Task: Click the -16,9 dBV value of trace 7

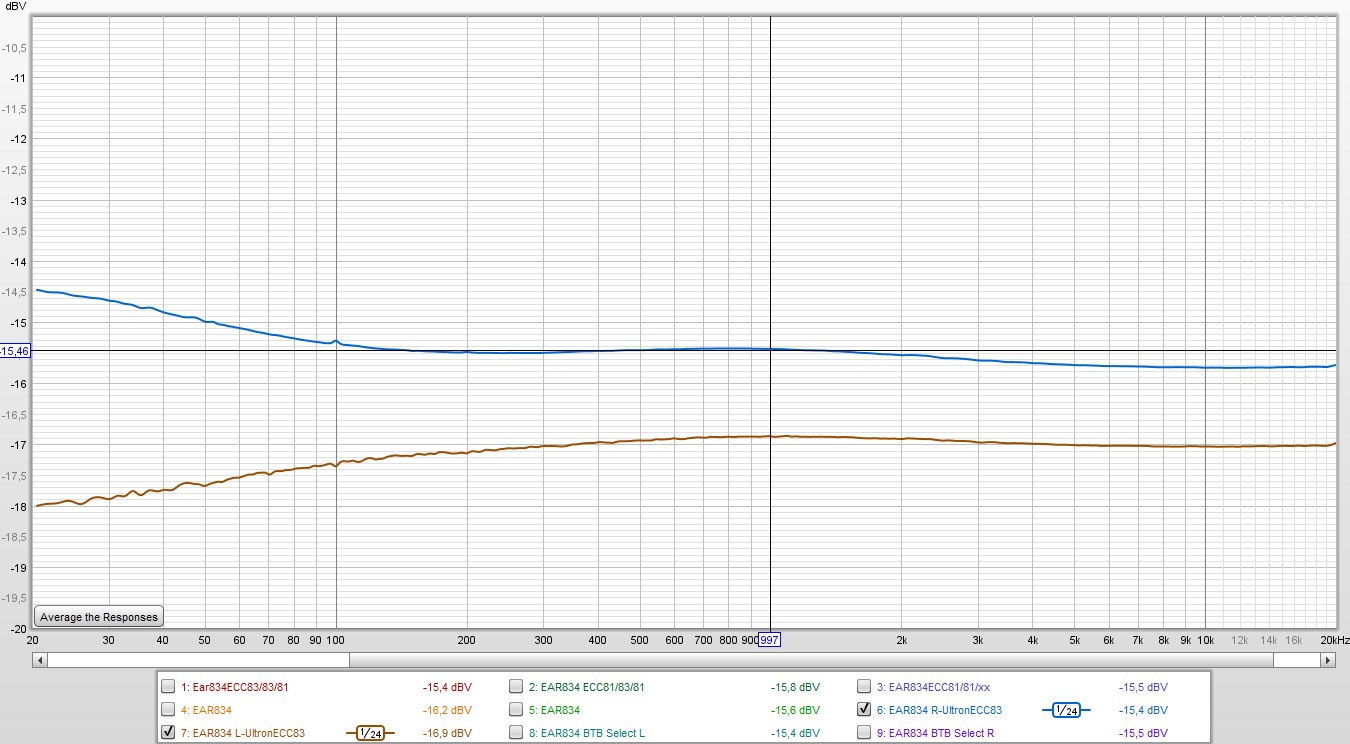Action: tap(447, 733)
